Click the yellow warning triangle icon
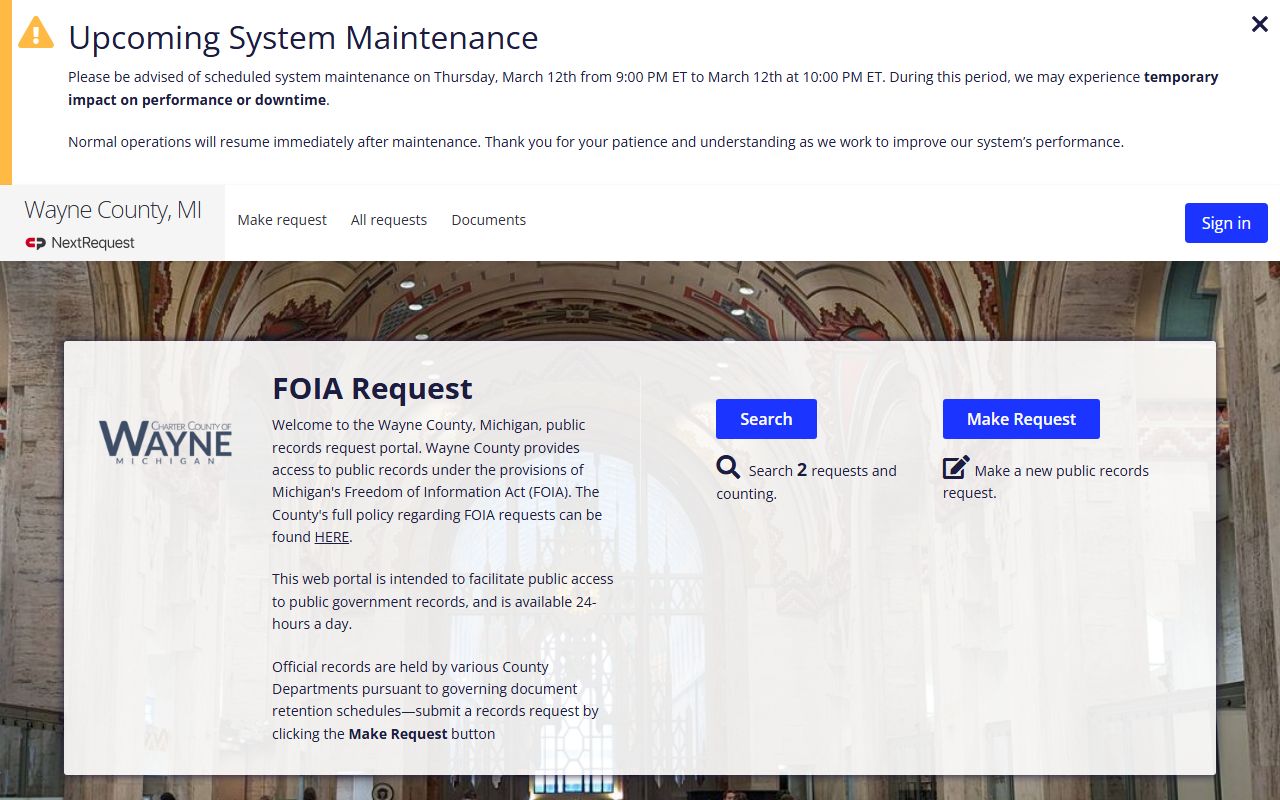 tap(36, 32)
